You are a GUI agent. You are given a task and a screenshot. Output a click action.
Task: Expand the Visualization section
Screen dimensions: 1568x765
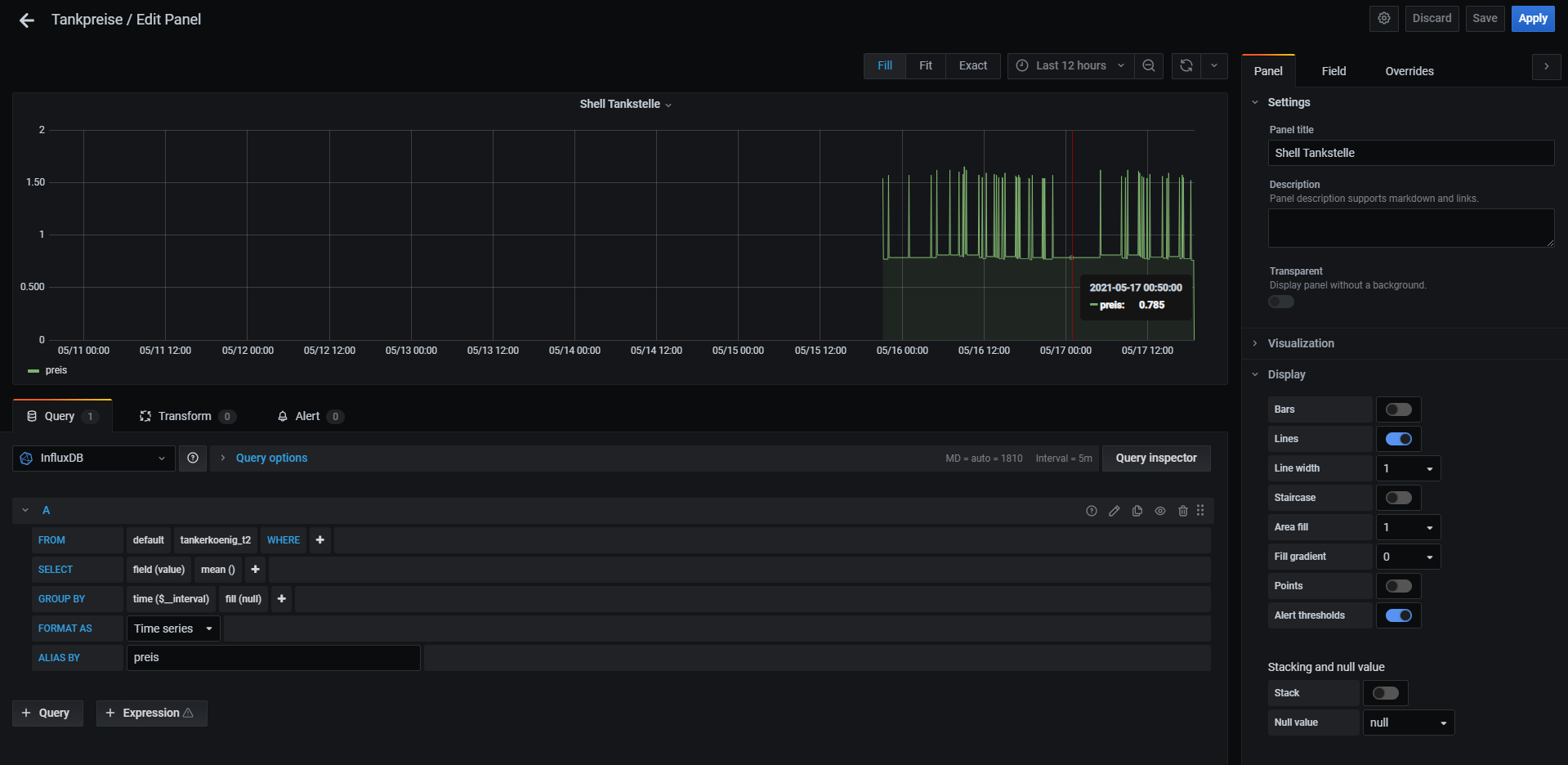(1300, 343)
